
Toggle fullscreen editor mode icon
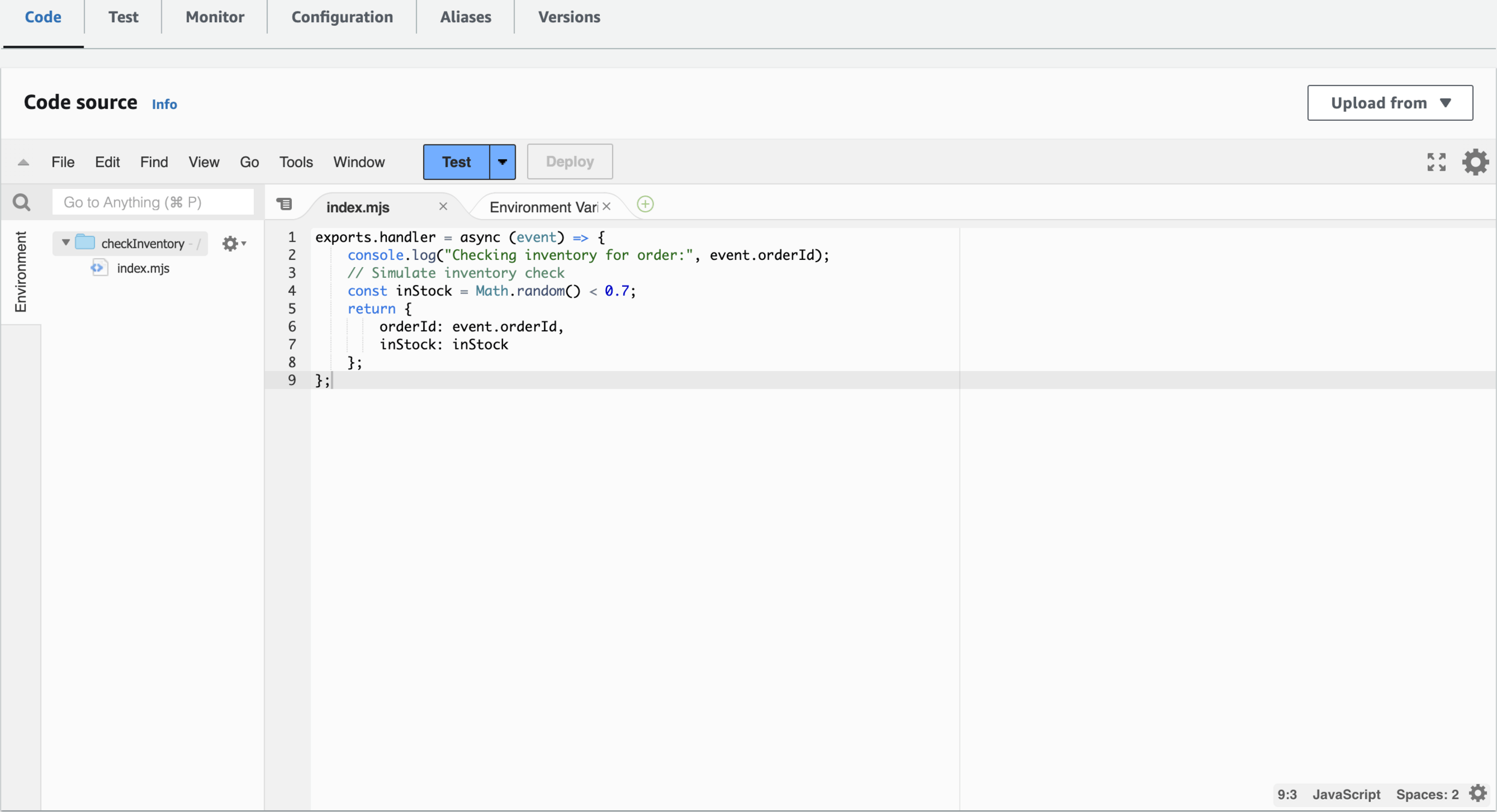(1436, 162)
